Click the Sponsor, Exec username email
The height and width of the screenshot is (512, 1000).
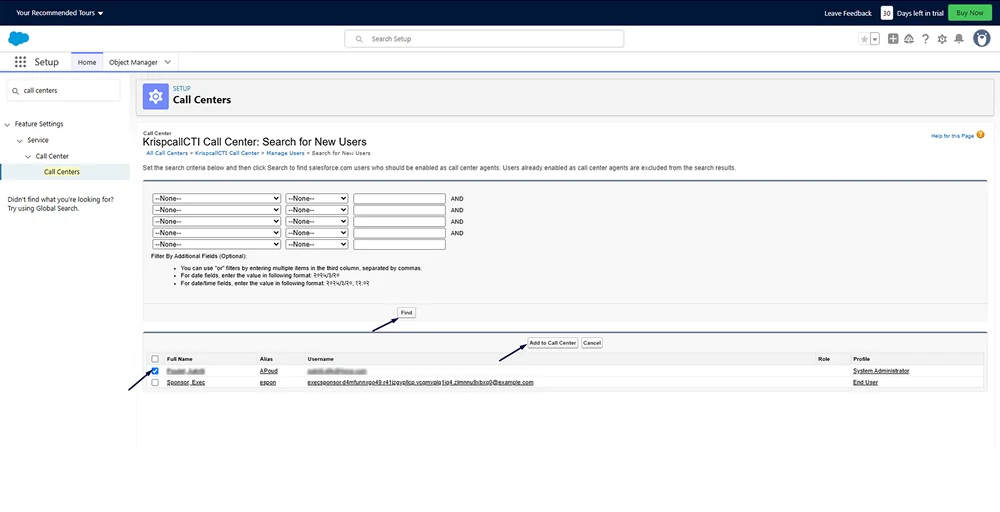pos(420,383)
